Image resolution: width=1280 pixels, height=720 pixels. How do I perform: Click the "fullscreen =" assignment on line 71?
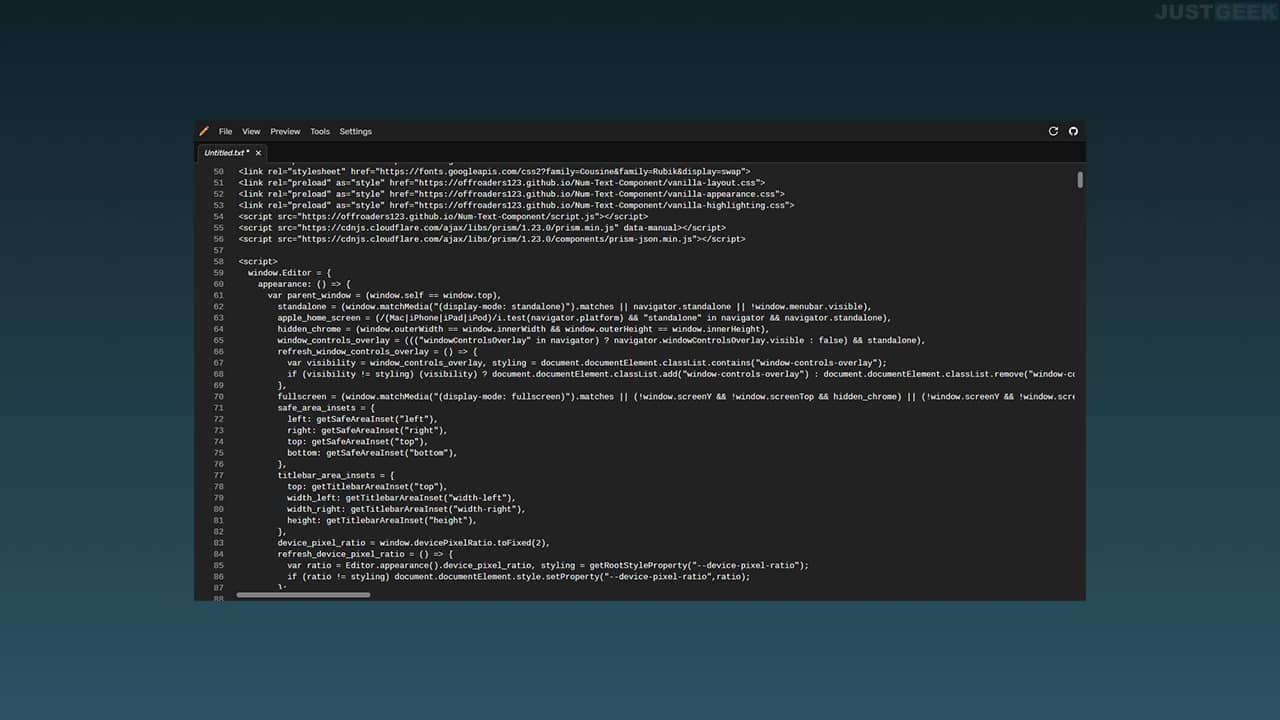(x=307, y=397)
